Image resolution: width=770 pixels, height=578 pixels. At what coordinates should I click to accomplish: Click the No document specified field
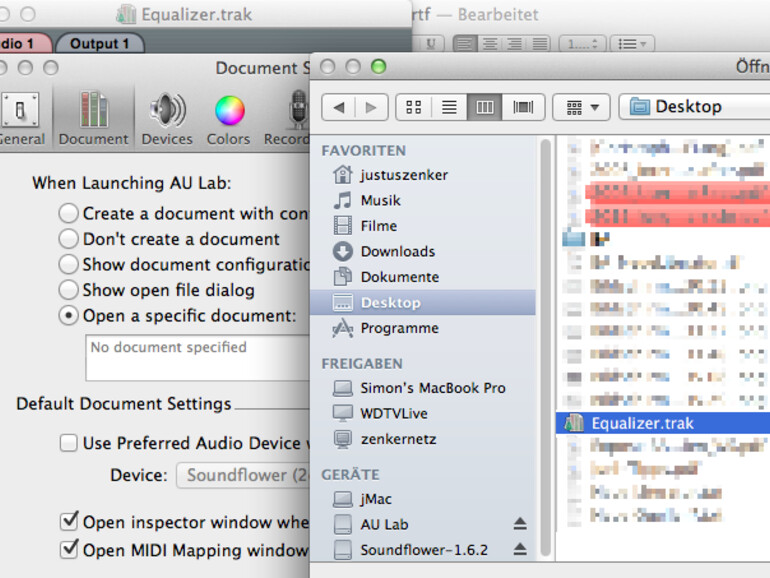[x=197, y=358]
